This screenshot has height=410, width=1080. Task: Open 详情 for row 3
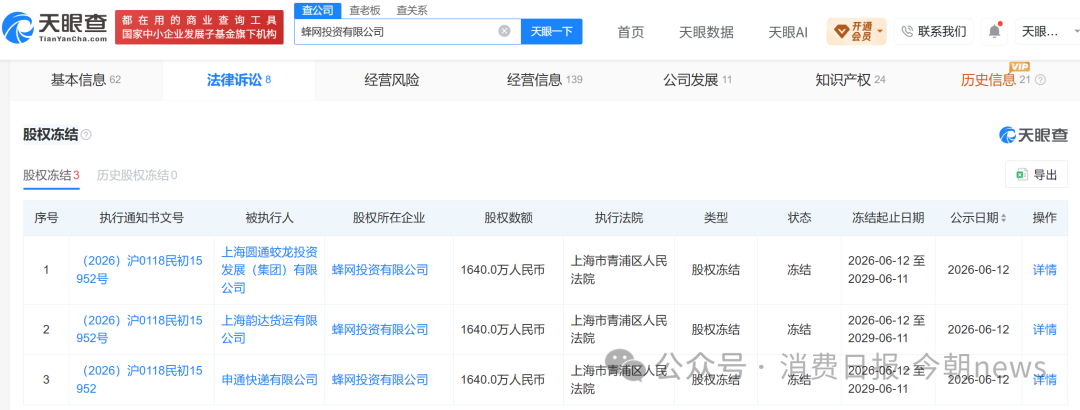click(x=1044, y=380)
